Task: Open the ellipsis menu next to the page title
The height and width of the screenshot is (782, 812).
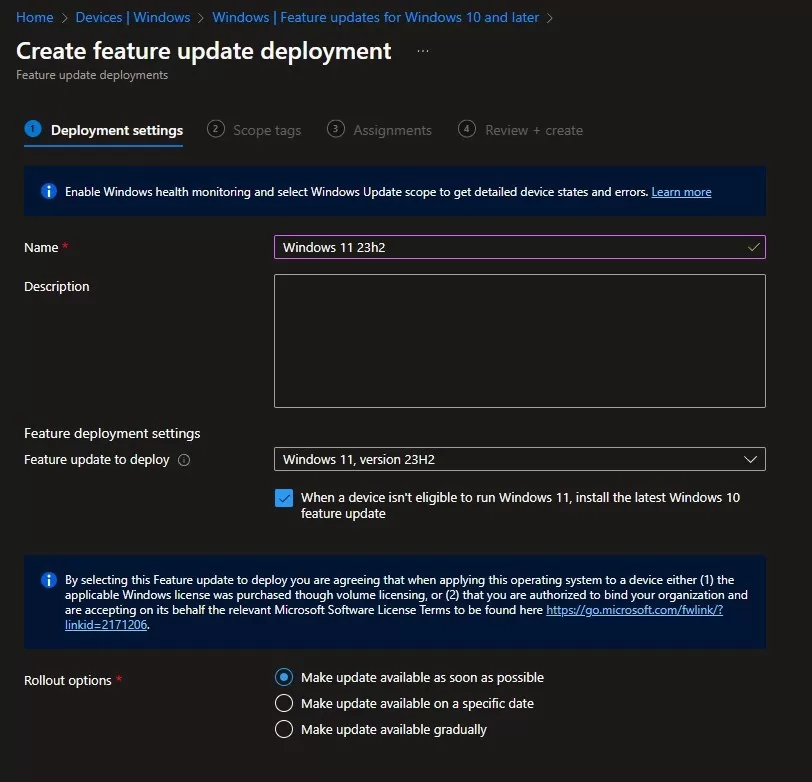Action: [x=423, y=50]
